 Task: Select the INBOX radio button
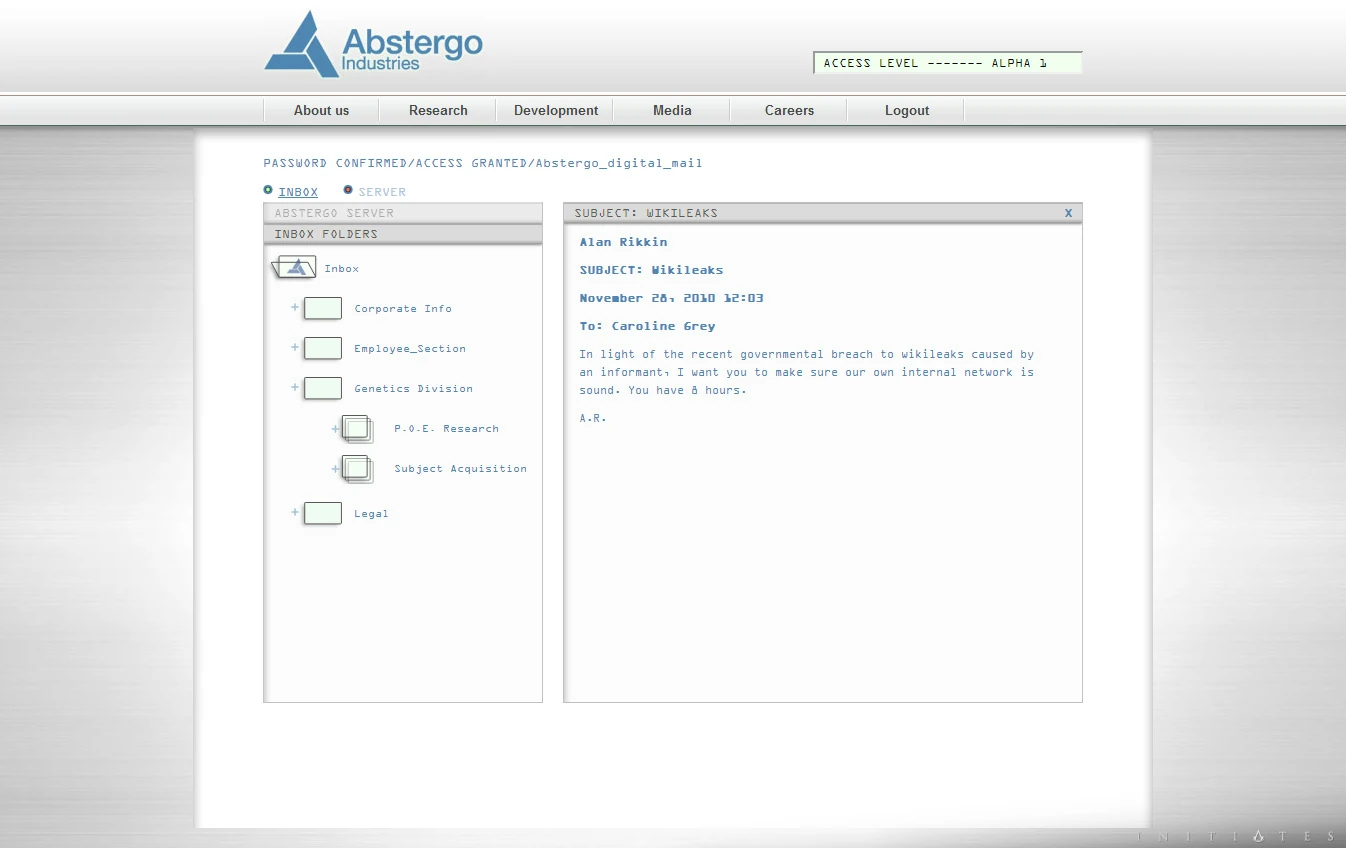click(x=268, y=190)
